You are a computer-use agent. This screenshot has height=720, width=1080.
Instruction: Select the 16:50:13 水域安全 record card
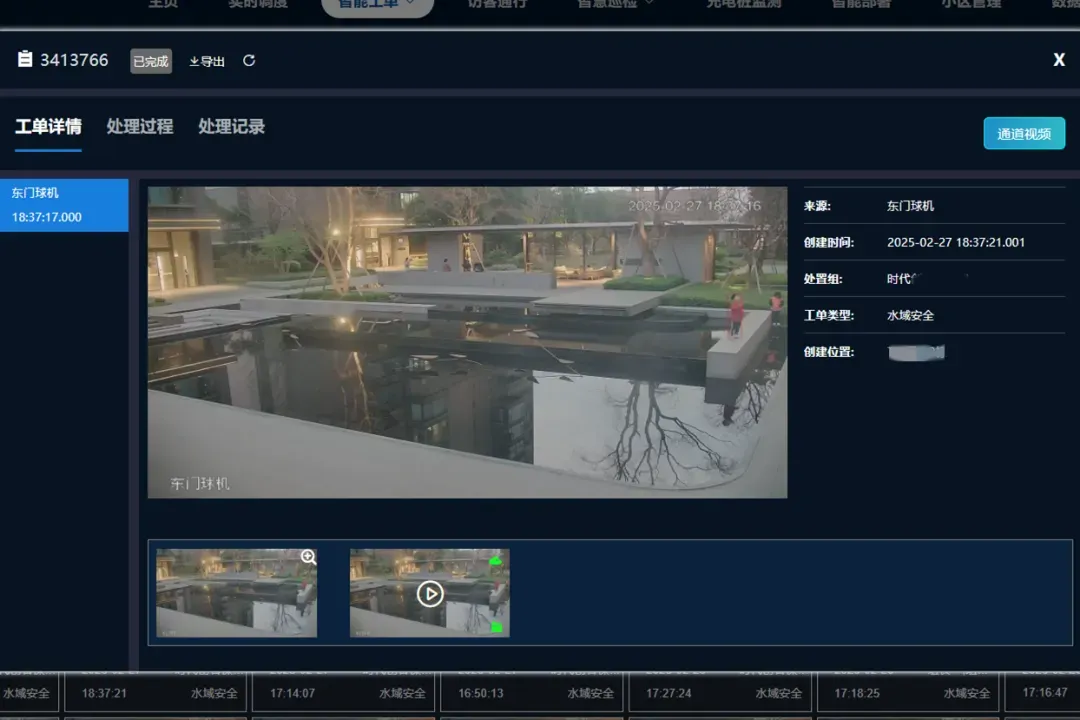[530, 693]
